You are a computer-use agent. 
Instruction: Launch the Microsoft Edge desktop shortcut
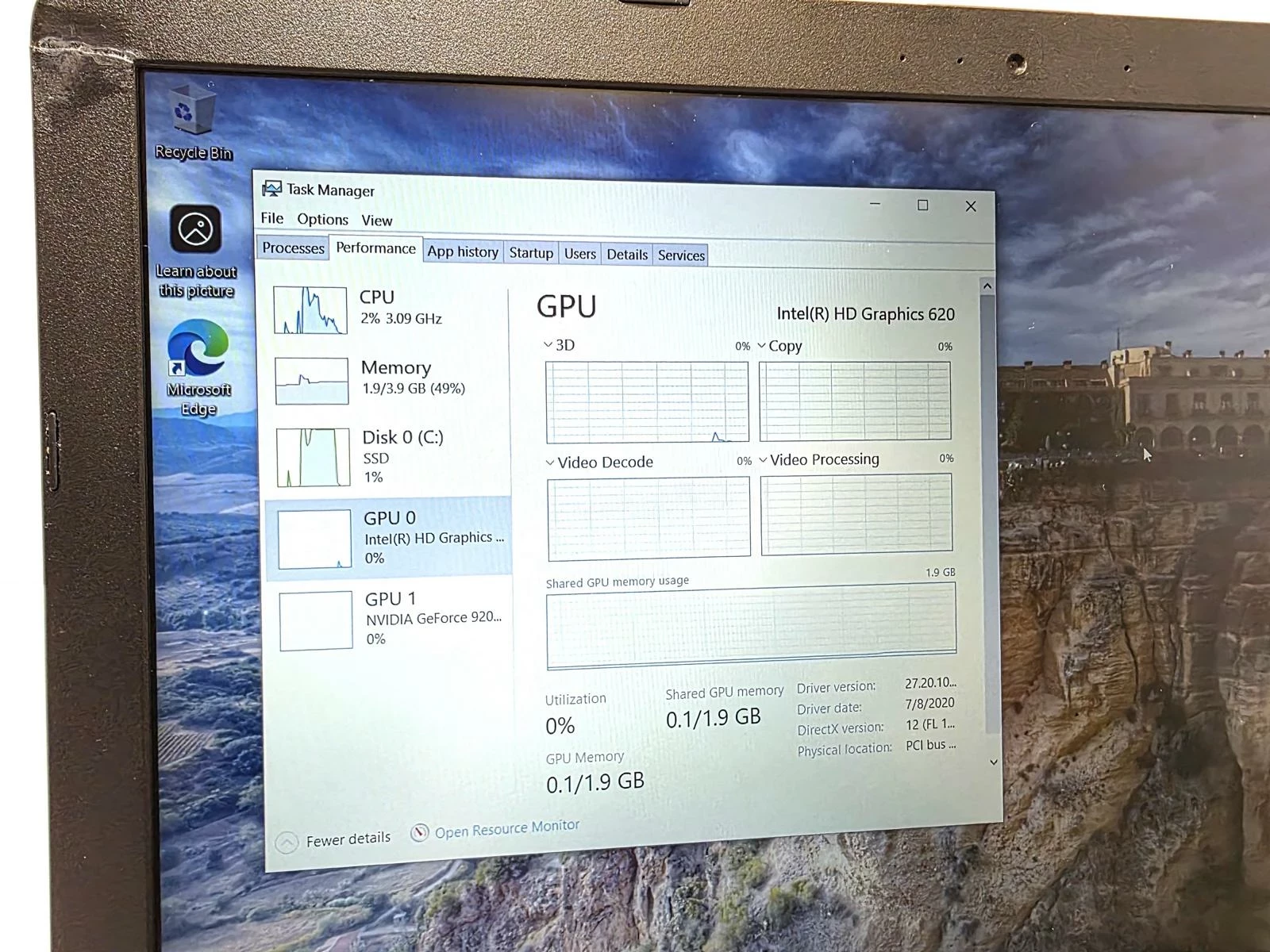(198, 367)
